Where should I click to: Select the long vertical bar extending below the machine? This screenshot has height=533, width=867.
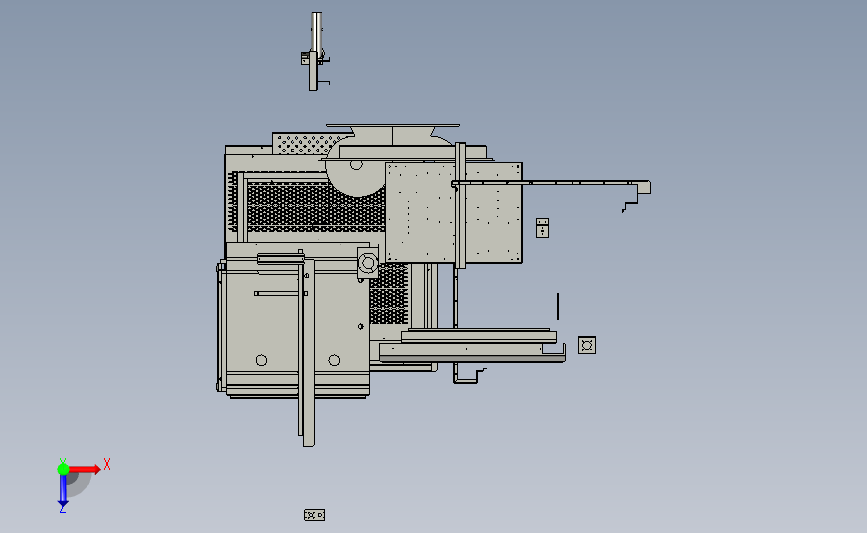(x=308, y=352)
